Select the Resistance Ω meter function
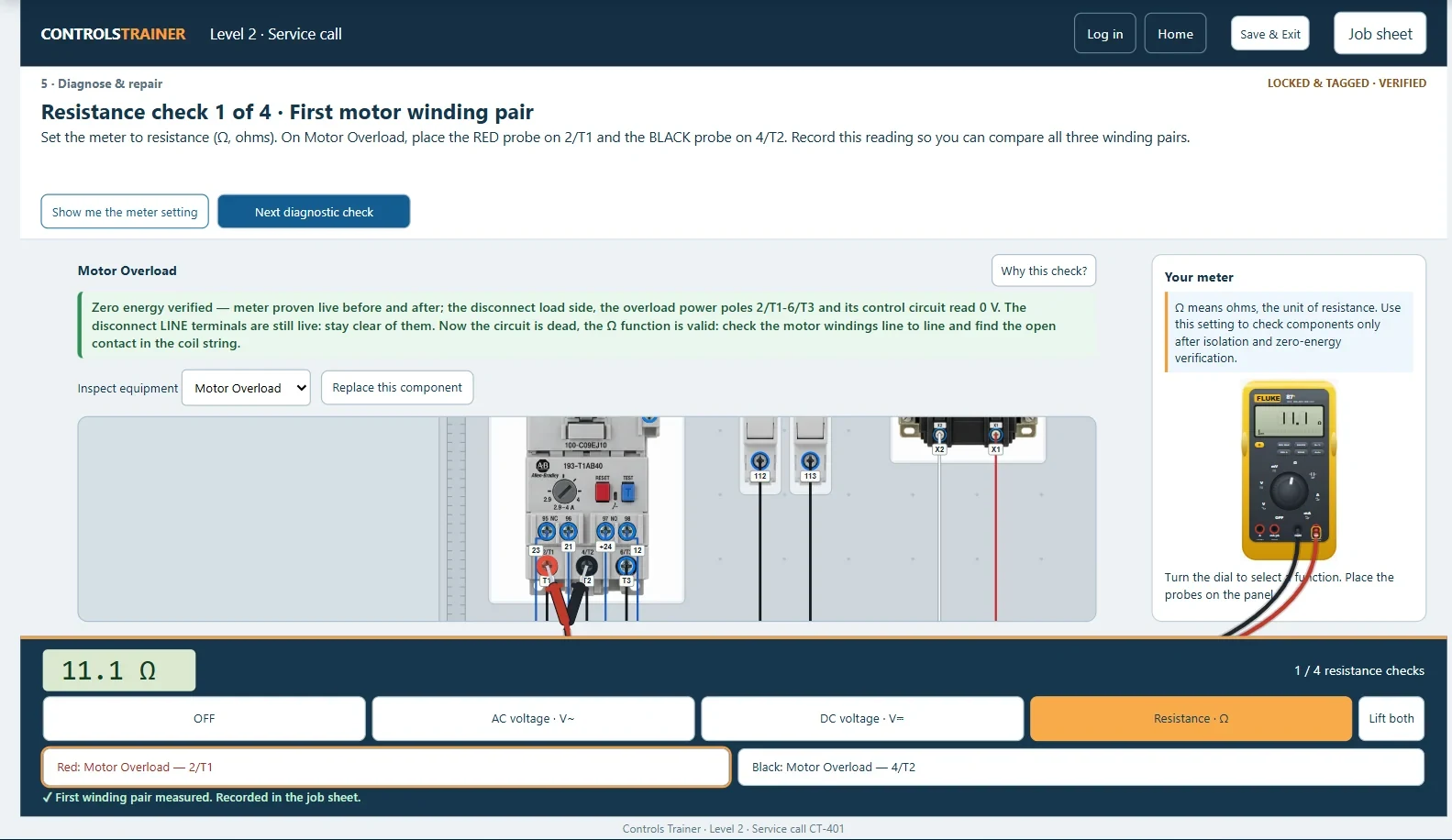This screenshot has width=1452, height=840. point(1191,719)
